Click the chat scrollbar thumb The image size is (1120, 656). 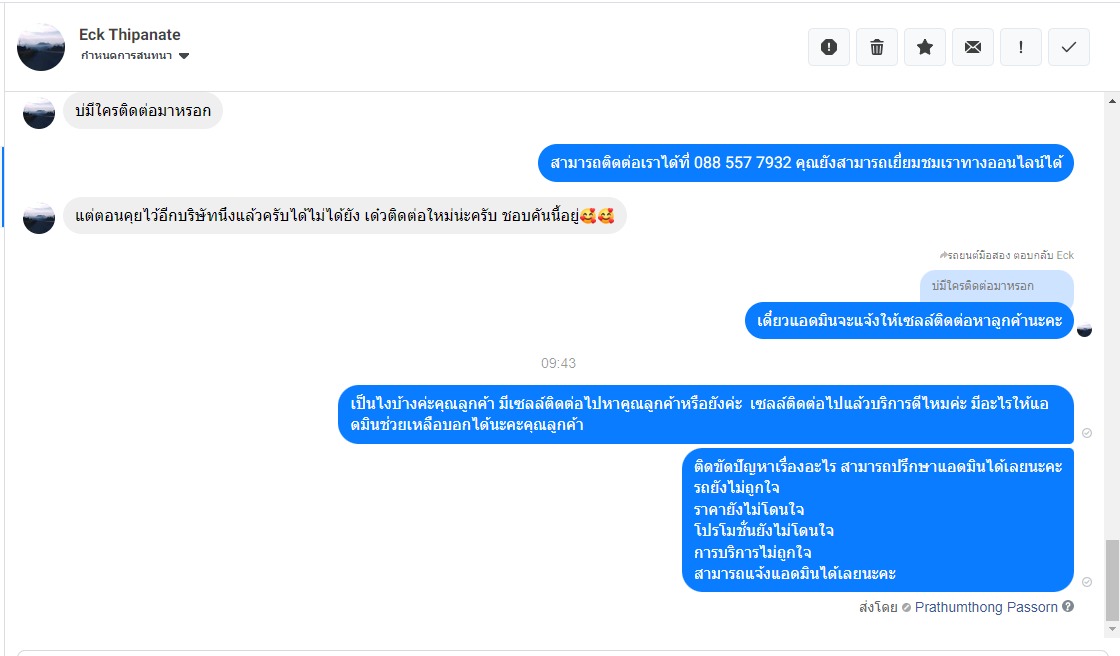coord(1112,580)
